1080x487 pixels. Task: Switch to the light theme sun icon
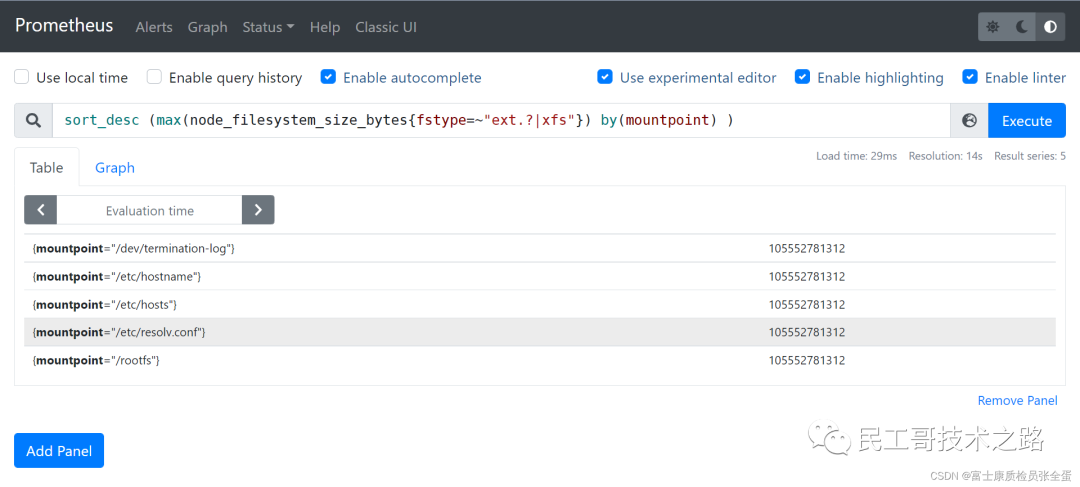click(x=993, y=27)
